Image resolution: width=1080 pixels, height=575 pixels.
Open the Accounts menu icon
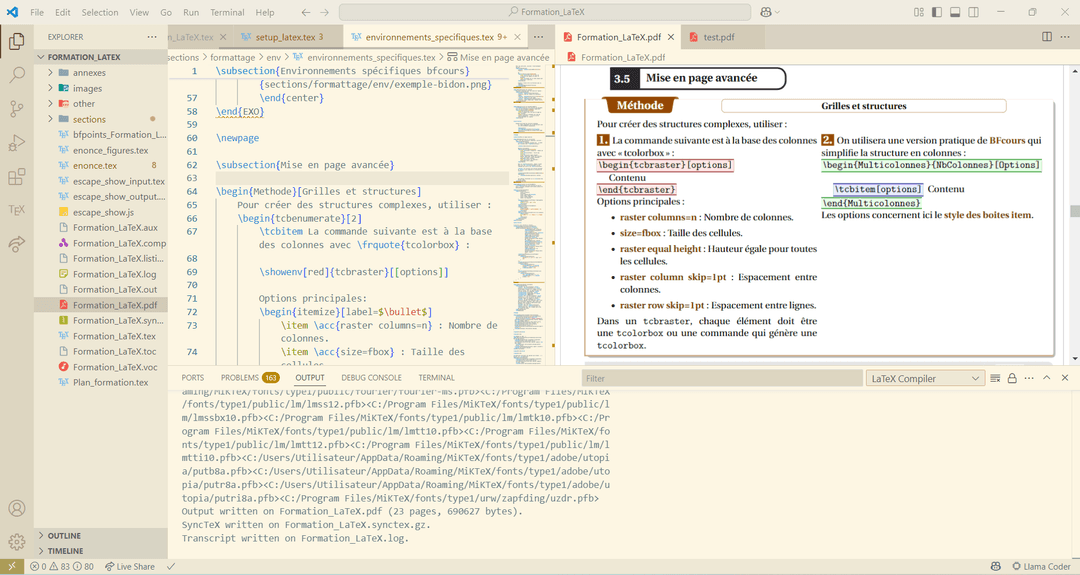17,509
